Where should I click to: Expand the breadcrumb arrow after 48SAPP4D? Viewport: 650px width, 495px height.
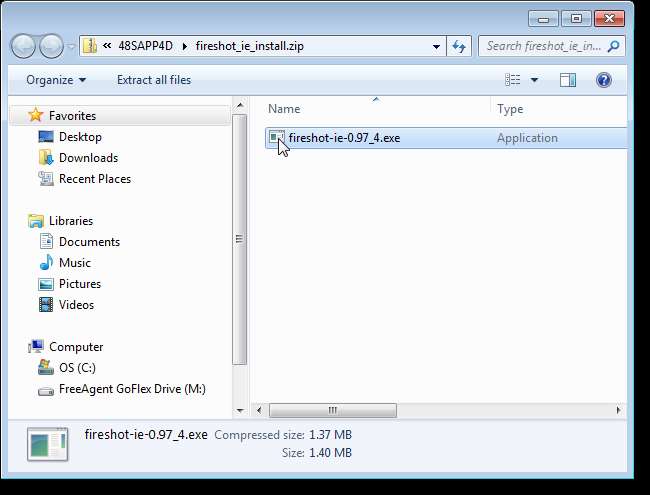coord(185,46)
